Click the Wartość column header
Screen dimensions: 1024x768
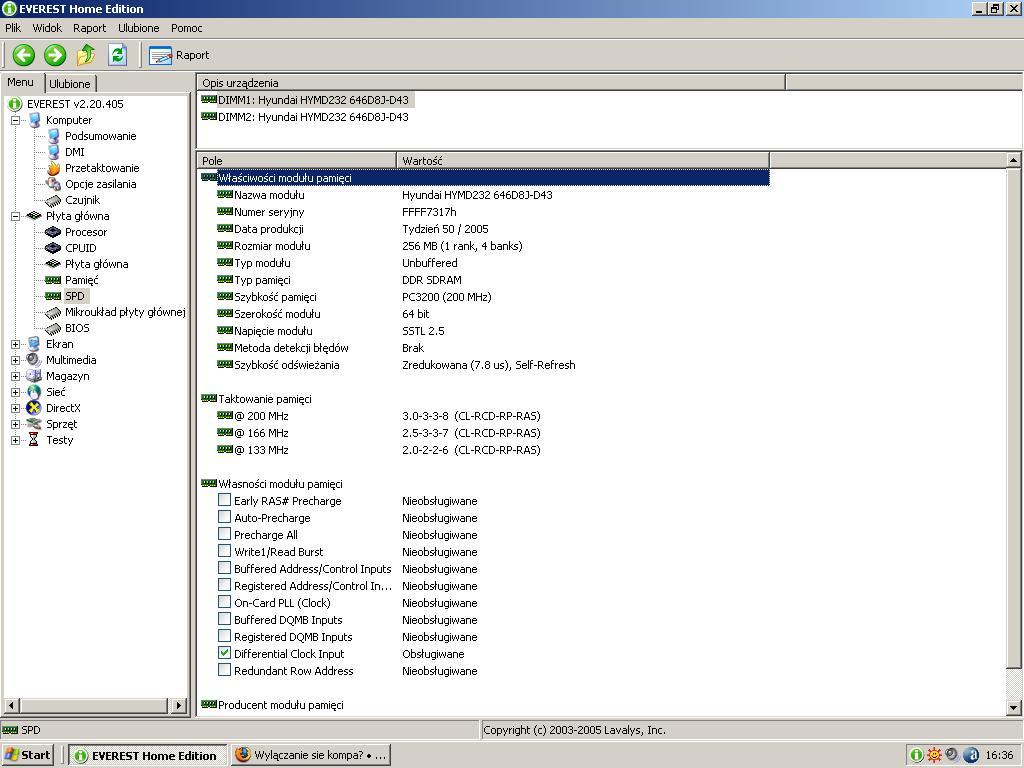(583, 161)
